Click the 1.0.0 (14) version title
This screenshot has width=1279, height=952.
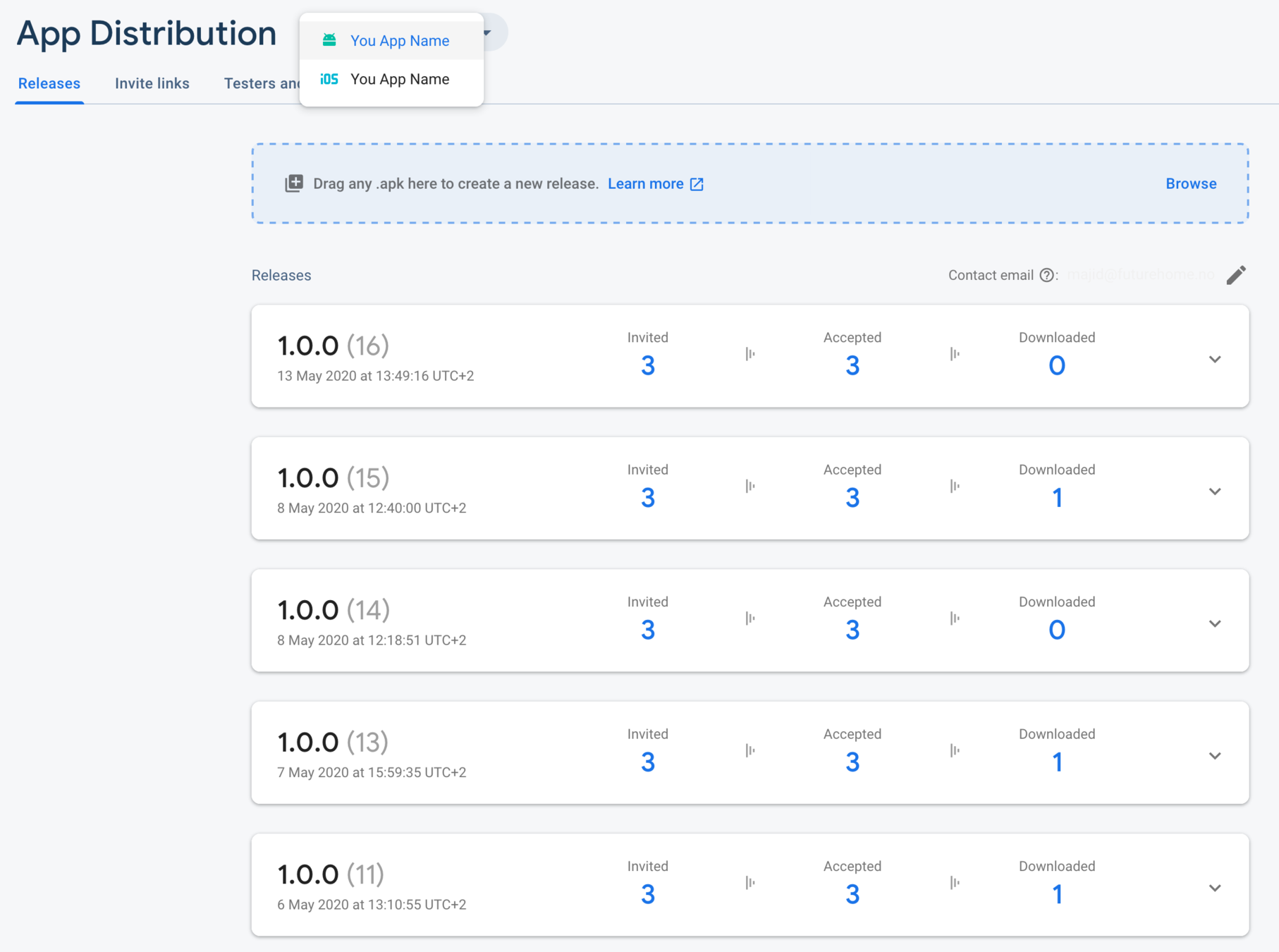pos(333,610)
